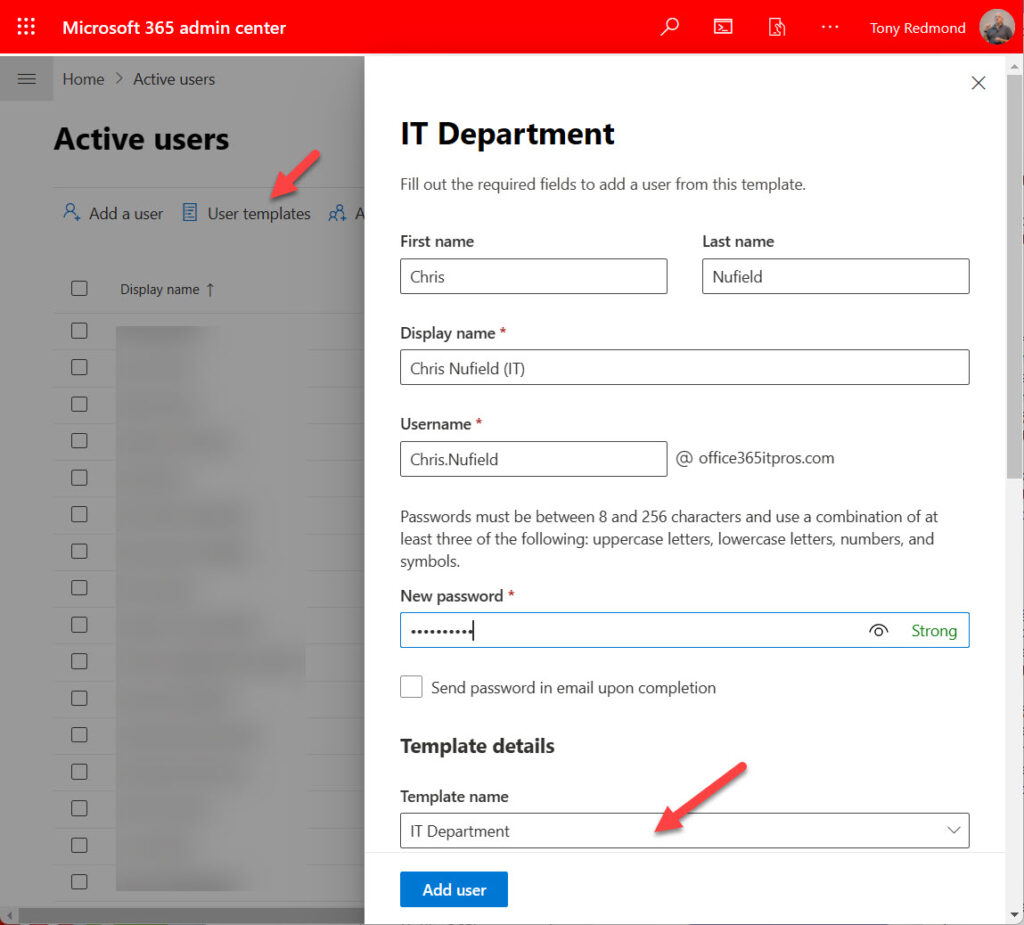The height and width of the screenshot is (925, 1024).
Task: Show password with the eye icon
Action: click(x=878, y=630)
